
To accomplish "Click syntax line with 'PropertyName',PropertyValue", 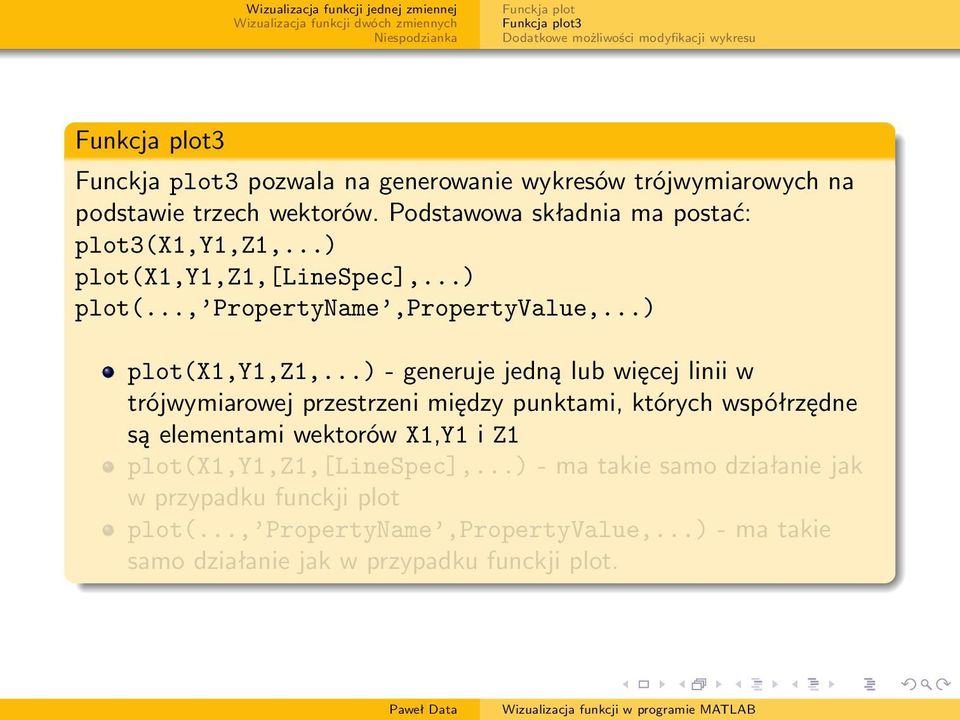I will 364,309.
